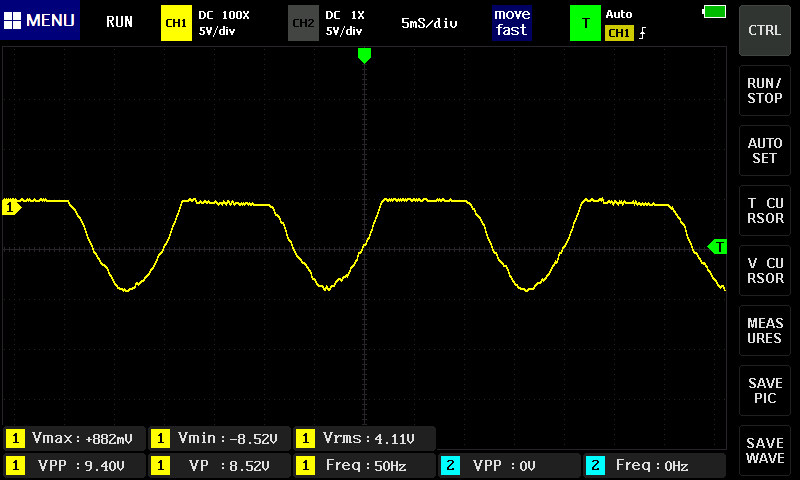Open the MENU button
800x480 pixels.
coord(40,21)
